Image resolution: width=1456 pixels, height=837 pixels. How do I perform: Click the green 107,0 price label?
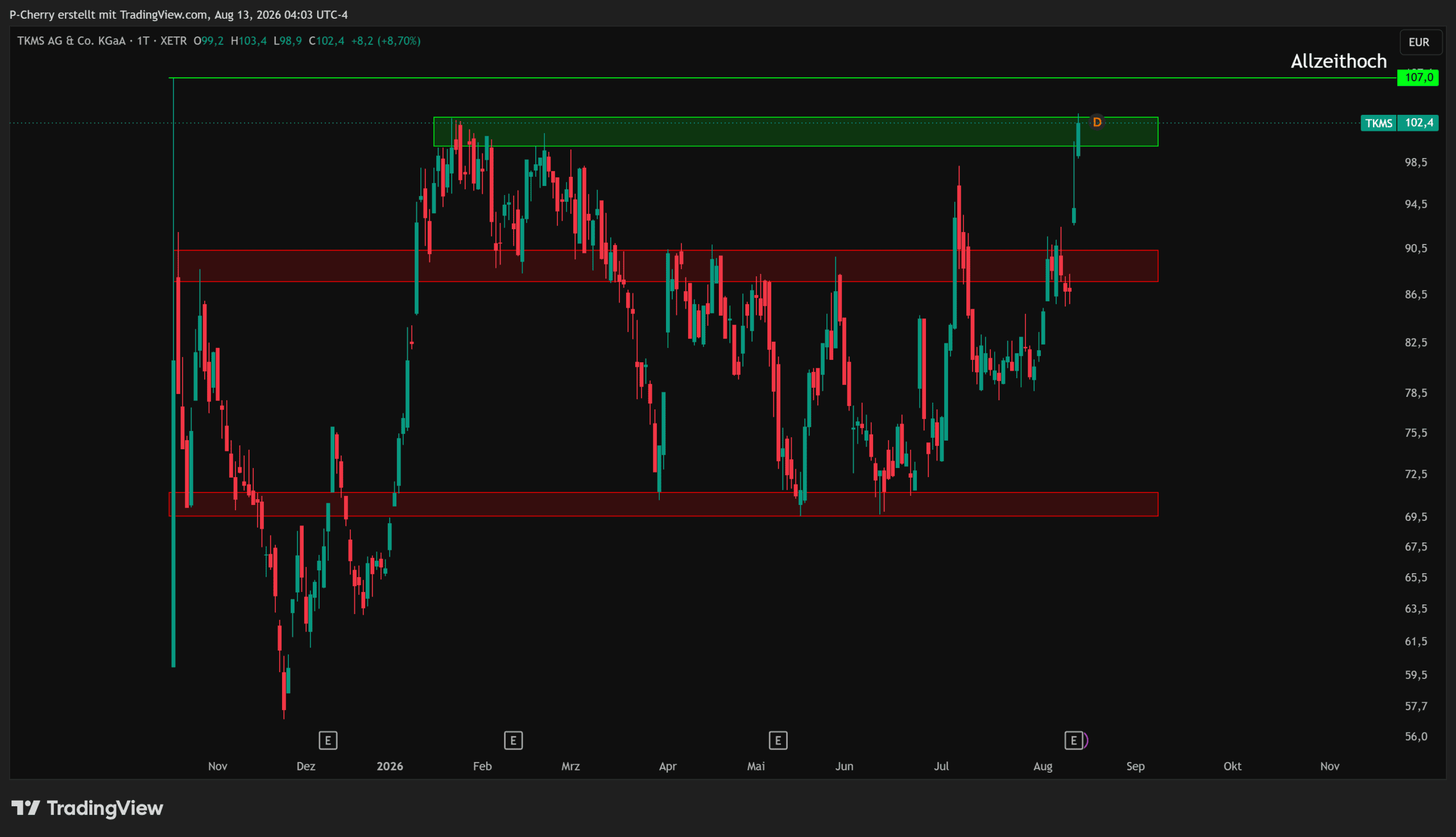(x=1418, y=77)
